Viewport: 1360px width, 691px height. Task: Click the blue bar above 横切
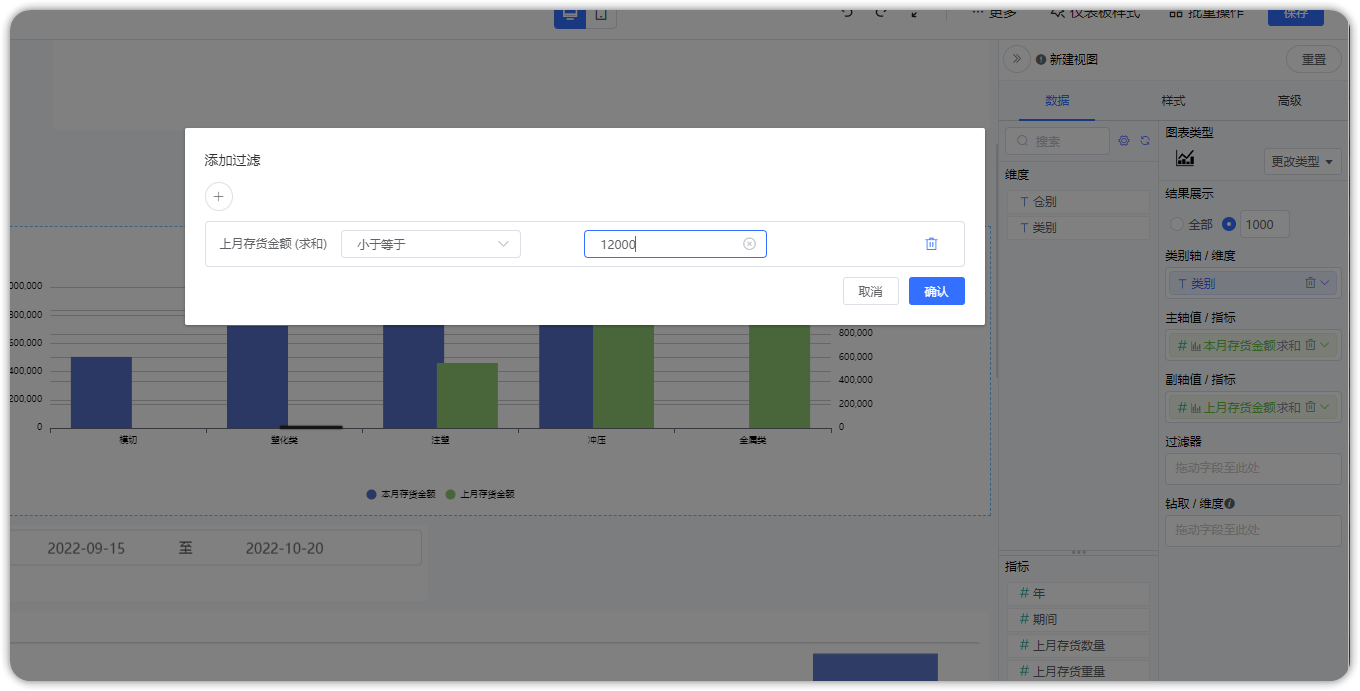pos(101,392)
